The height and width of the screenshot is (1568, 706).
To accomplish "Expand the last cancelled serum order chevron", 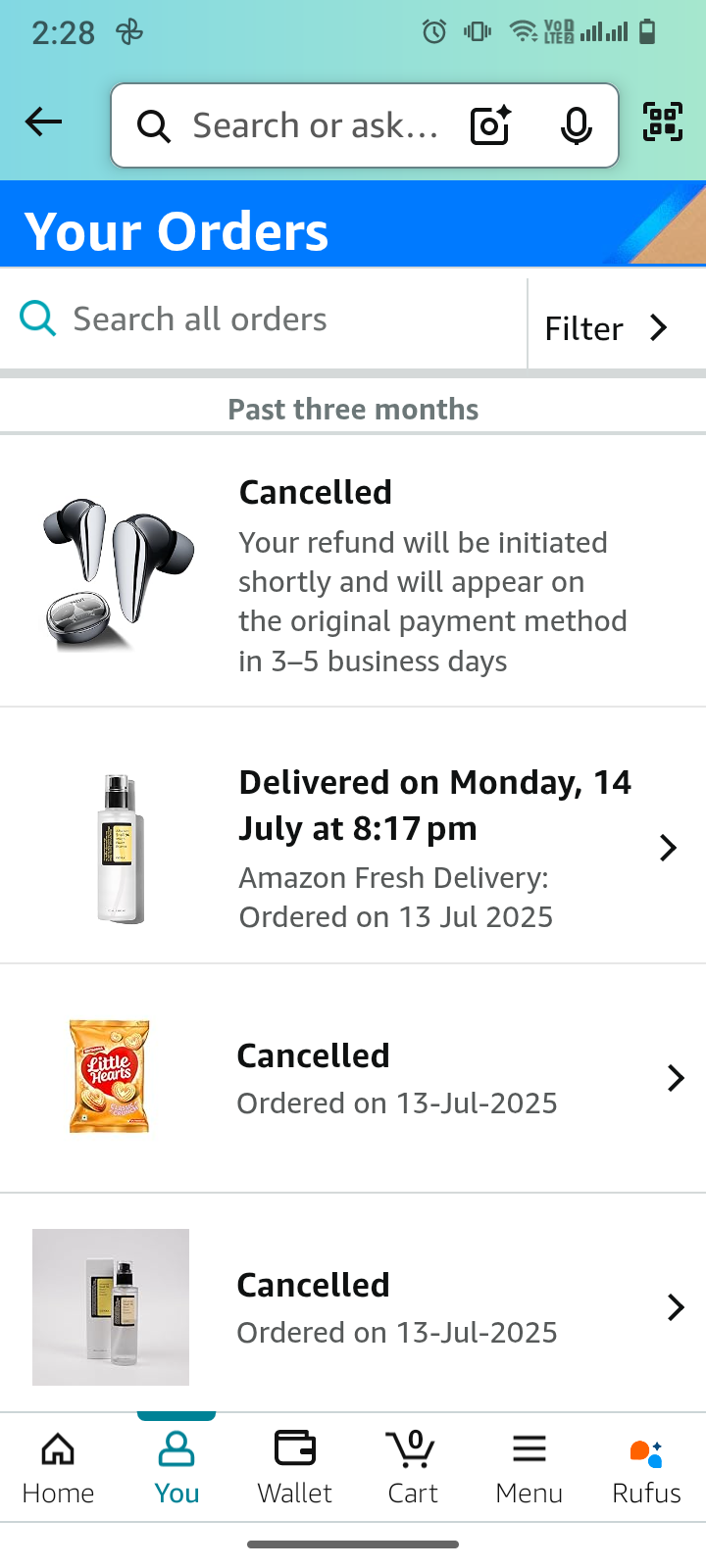I will pyautogui.click(x=676, y=1307).
